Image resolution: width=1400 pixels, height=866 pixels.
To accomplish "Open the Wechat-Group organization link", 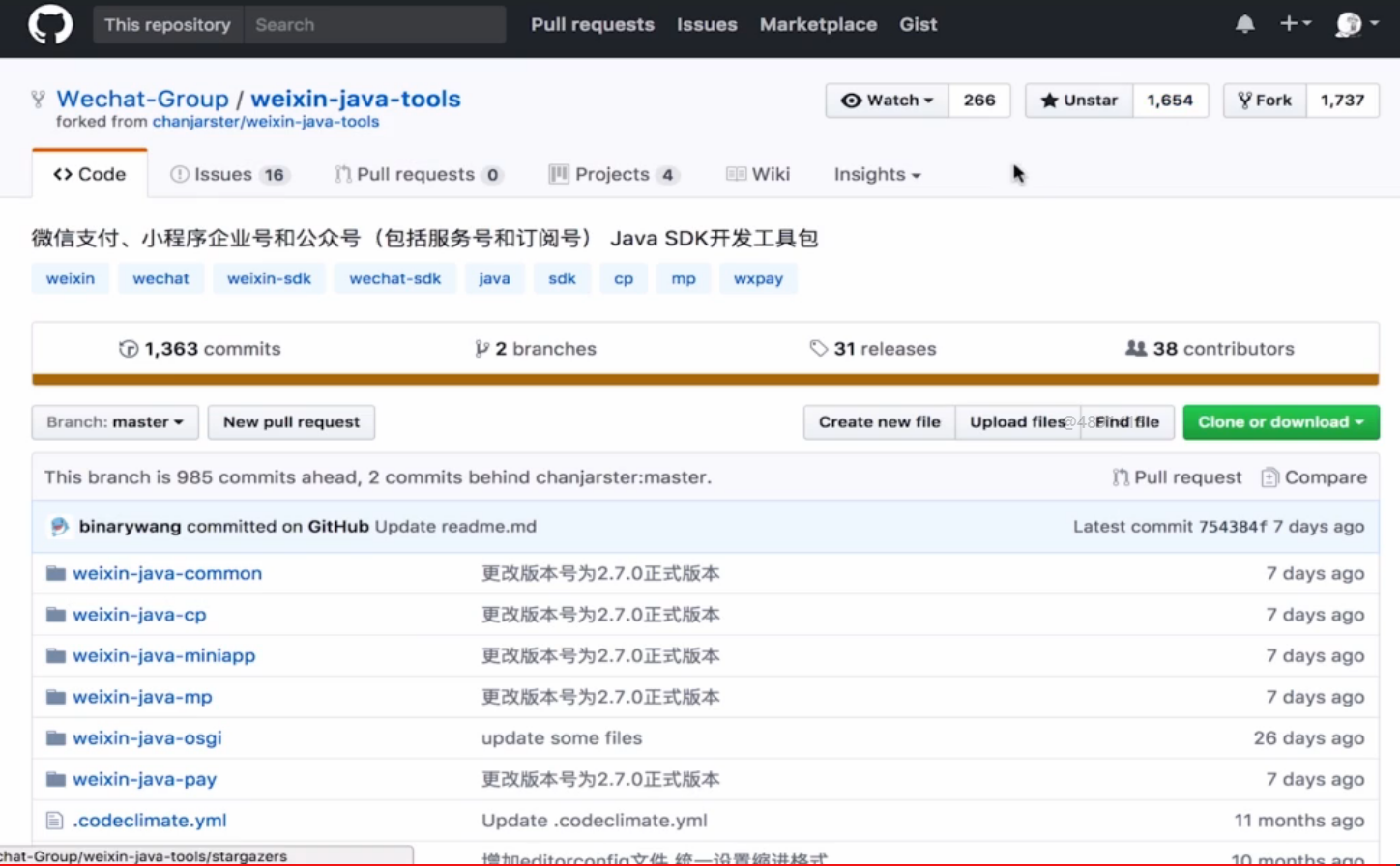I will pyautogui.click(x=142, y=99).
